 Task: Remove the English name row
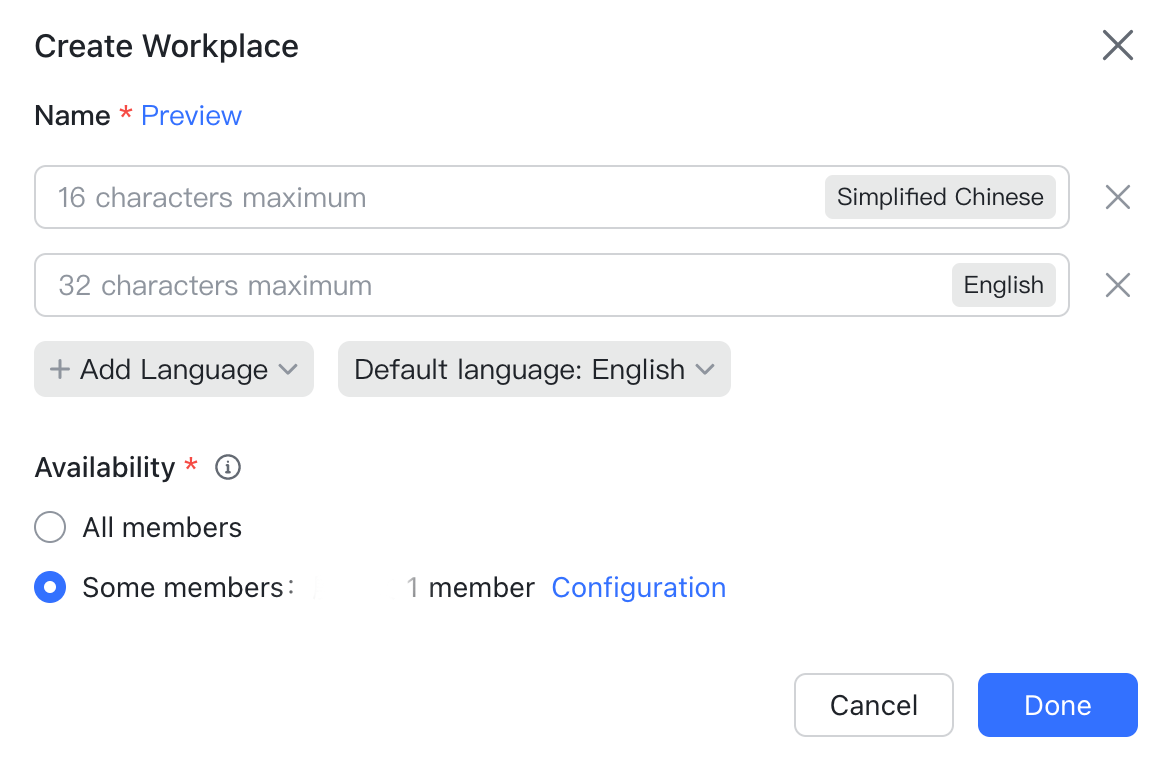click(1117, 286)
